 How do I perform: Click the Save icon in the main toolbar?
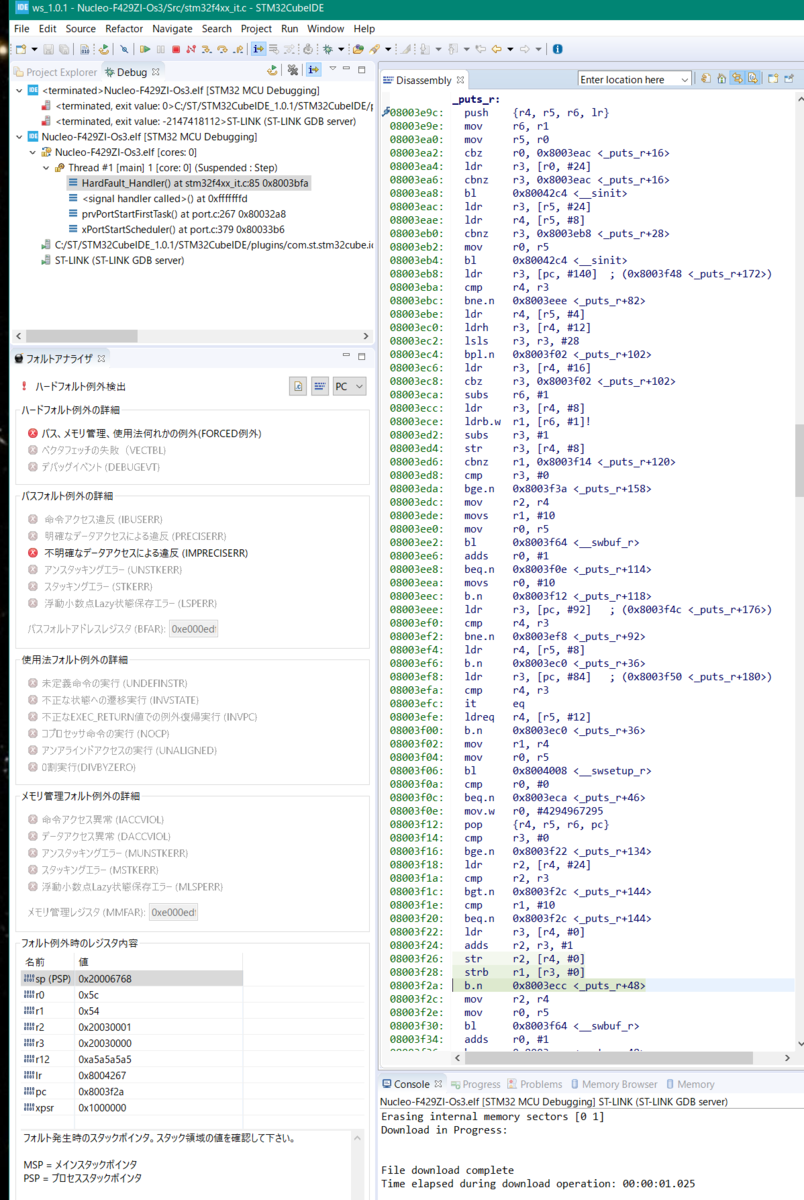pyautogui.click(x=48, y=48)
